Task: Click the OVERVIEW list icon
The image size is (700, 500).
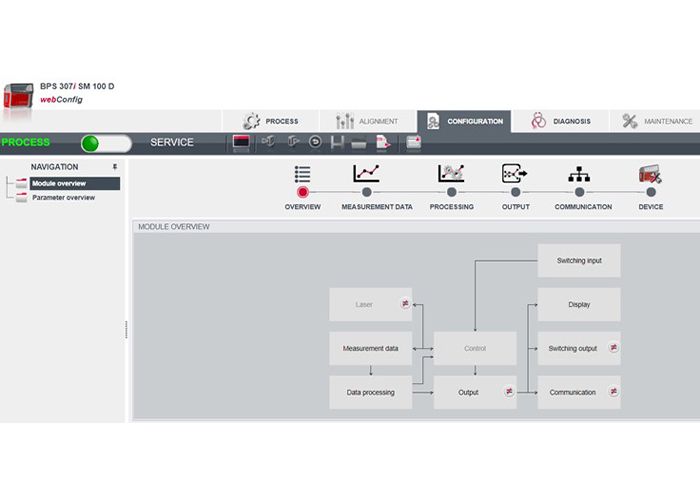Action: click(303, 174)
